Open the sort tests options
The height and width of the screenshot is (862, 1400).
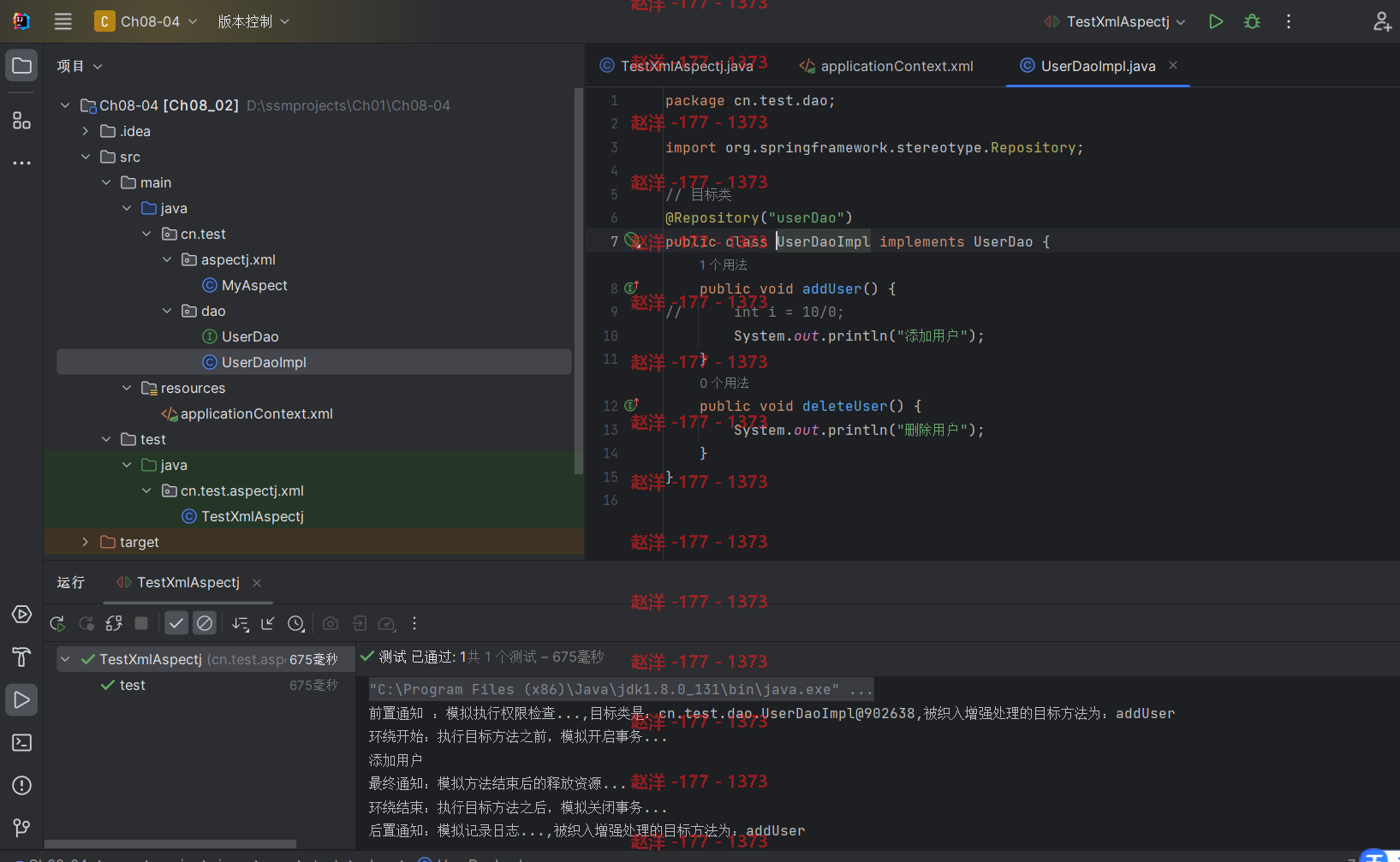241,623
